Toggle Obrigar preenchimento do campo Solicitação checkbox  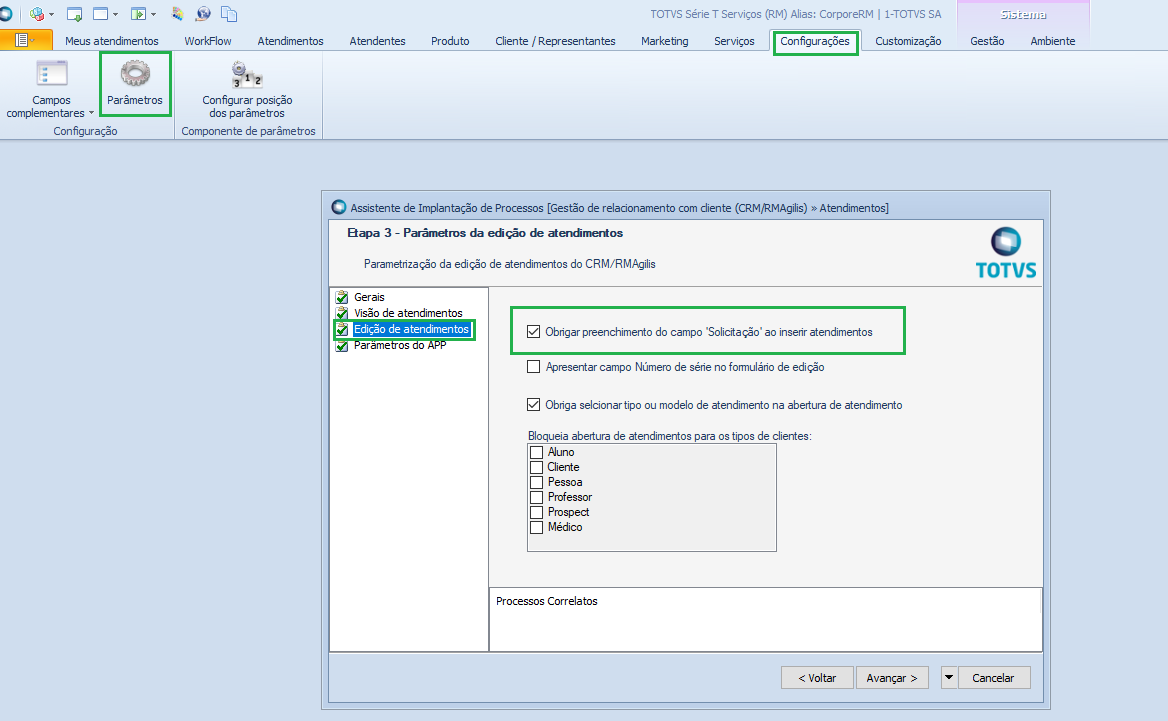pyautogui.click(x=533, y=331)
